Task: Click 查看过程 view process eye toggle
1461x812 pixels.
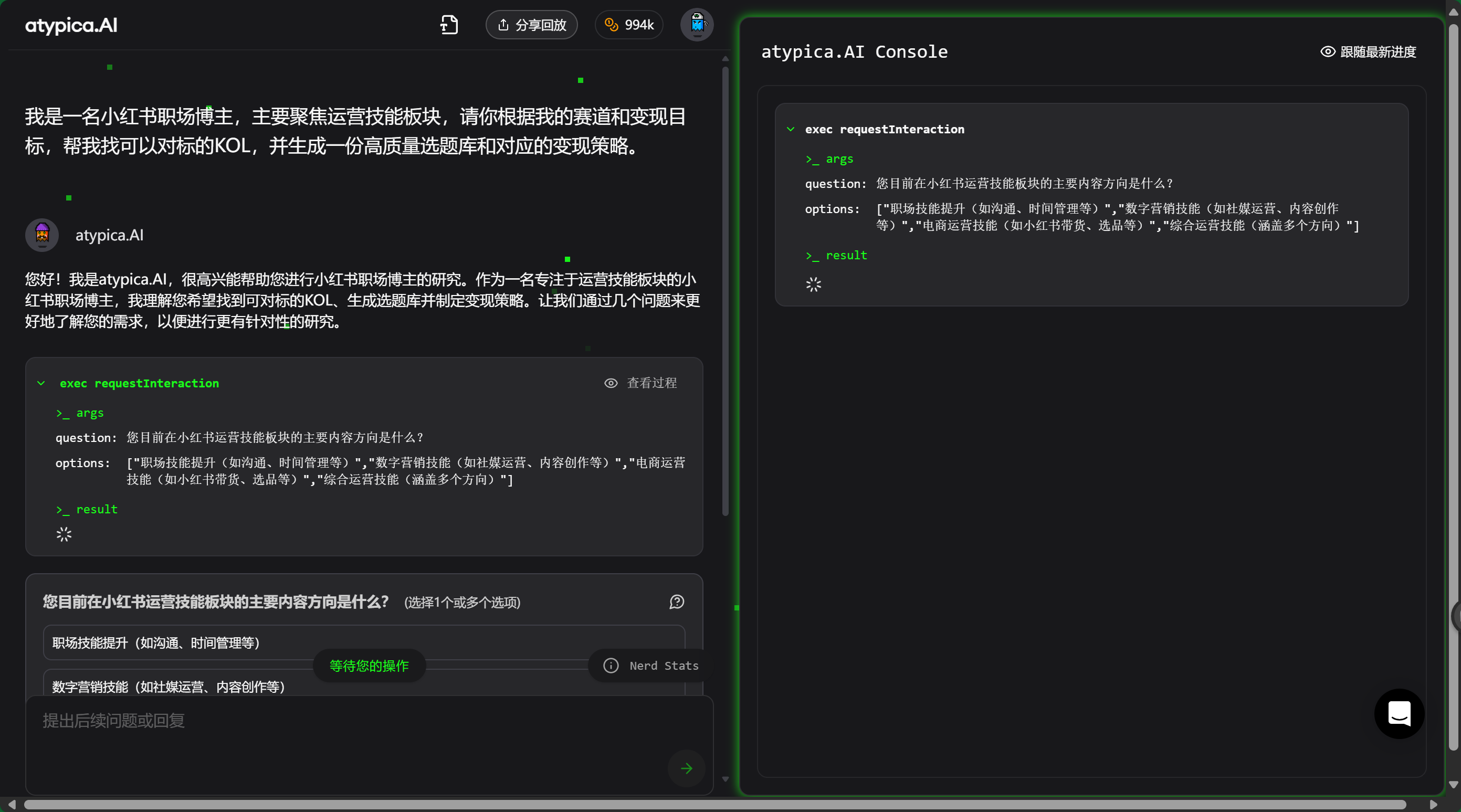Action: [x=640, y=383]
